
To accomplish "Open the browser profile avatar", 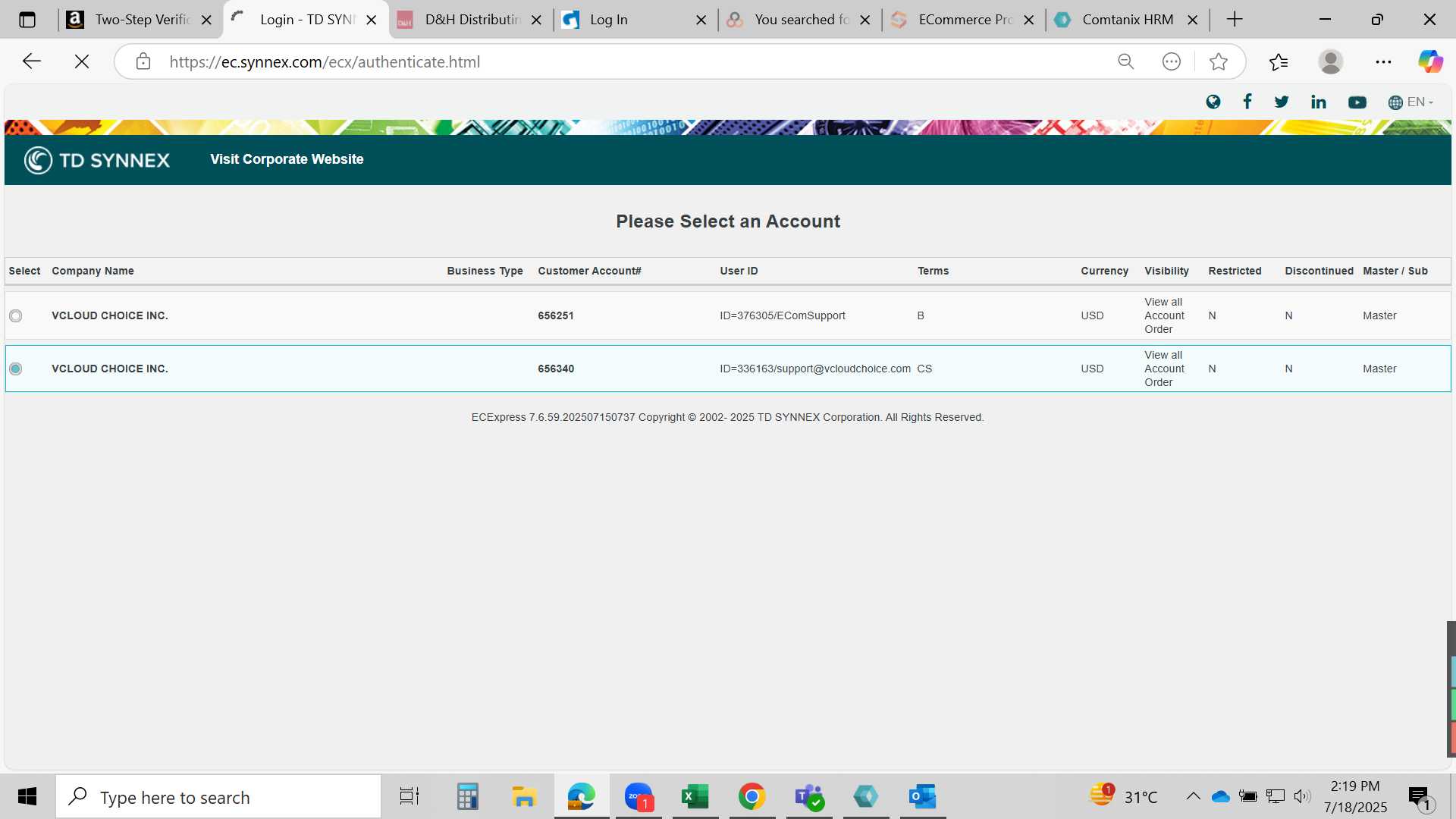I will click(x=1331, y=61).
